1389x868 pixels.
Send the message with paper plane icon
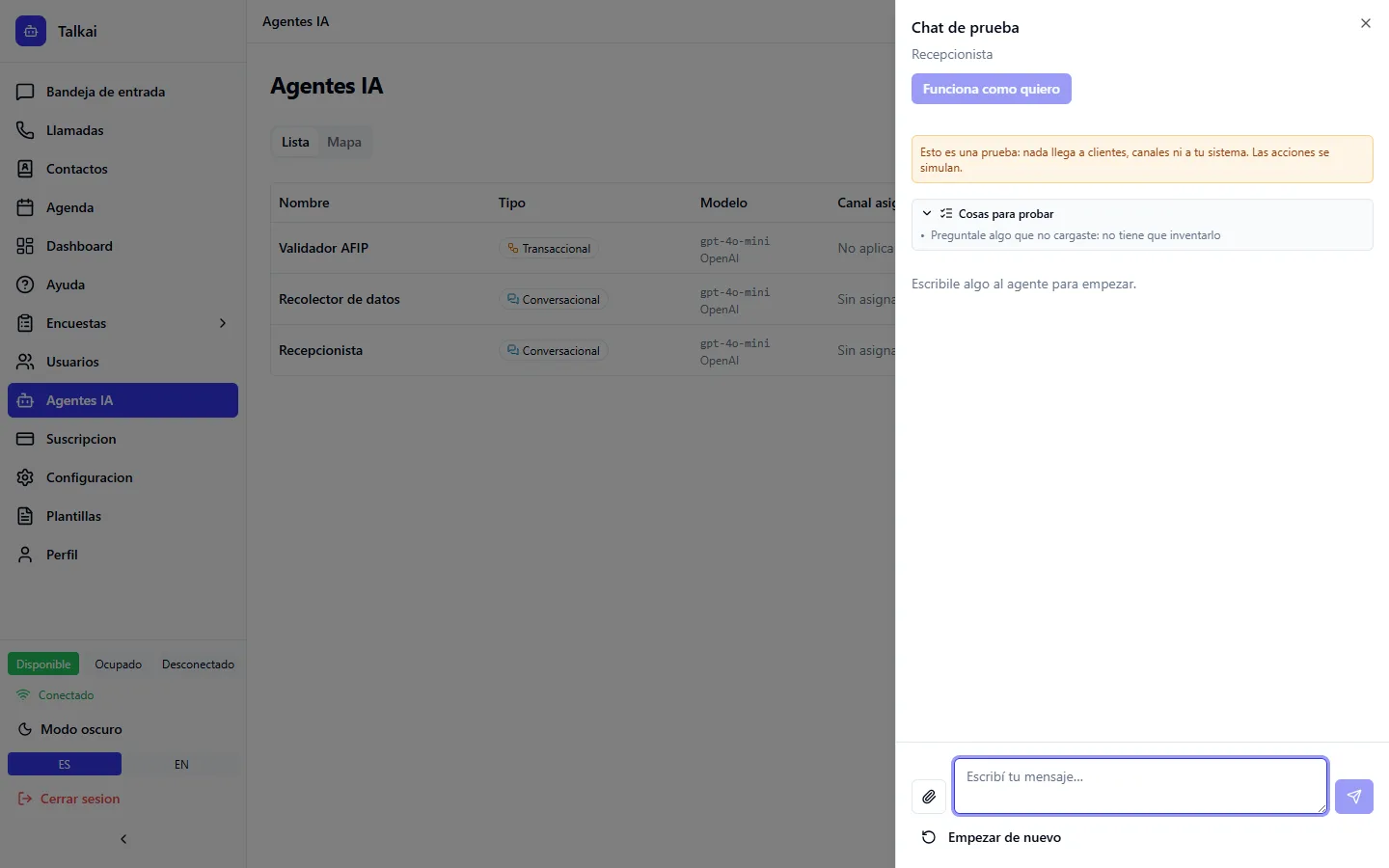pyautogui.click(x=1354, y=797)
